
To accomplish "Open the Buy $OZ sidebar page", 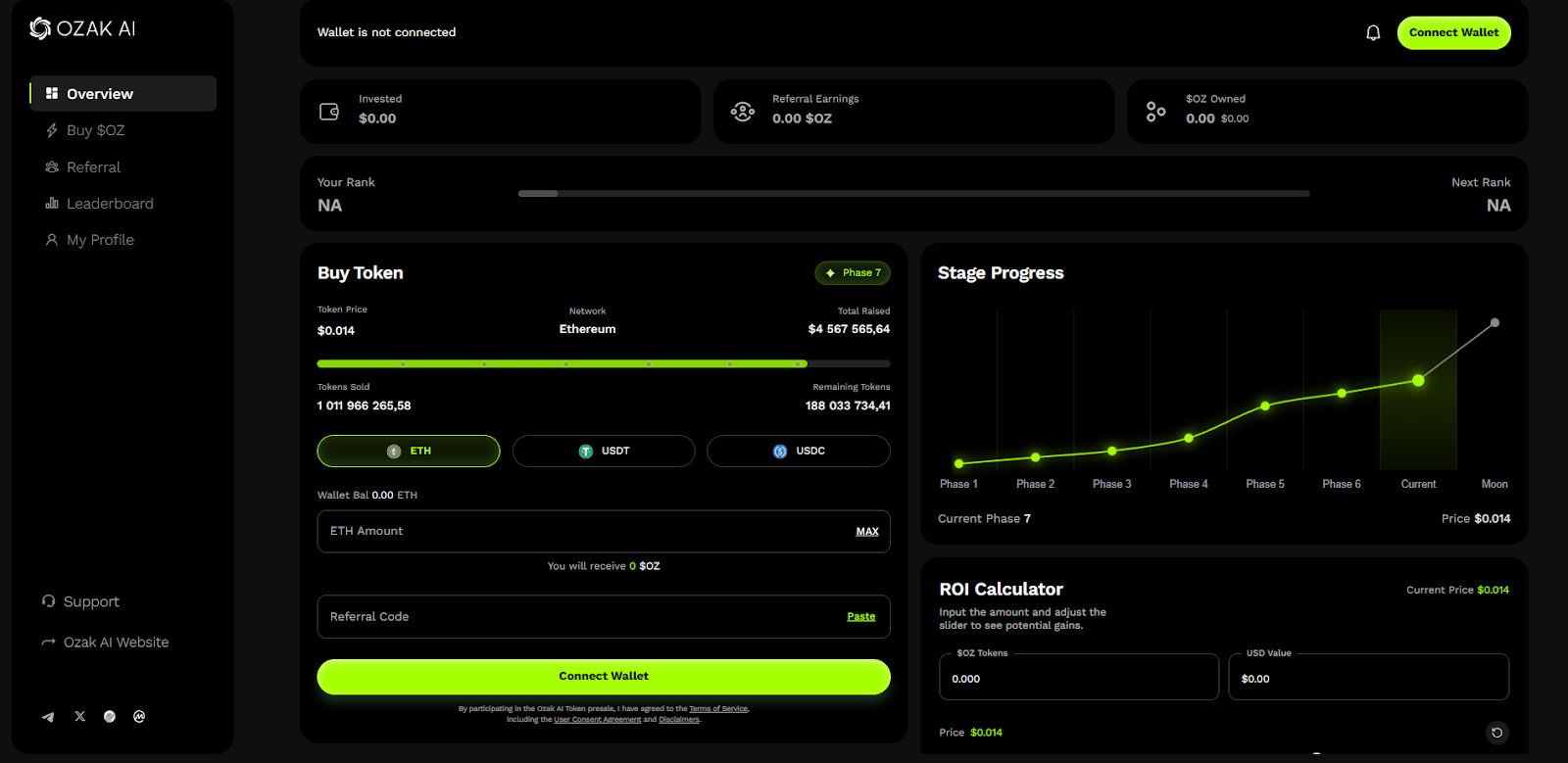I will (x=95, y=130).
